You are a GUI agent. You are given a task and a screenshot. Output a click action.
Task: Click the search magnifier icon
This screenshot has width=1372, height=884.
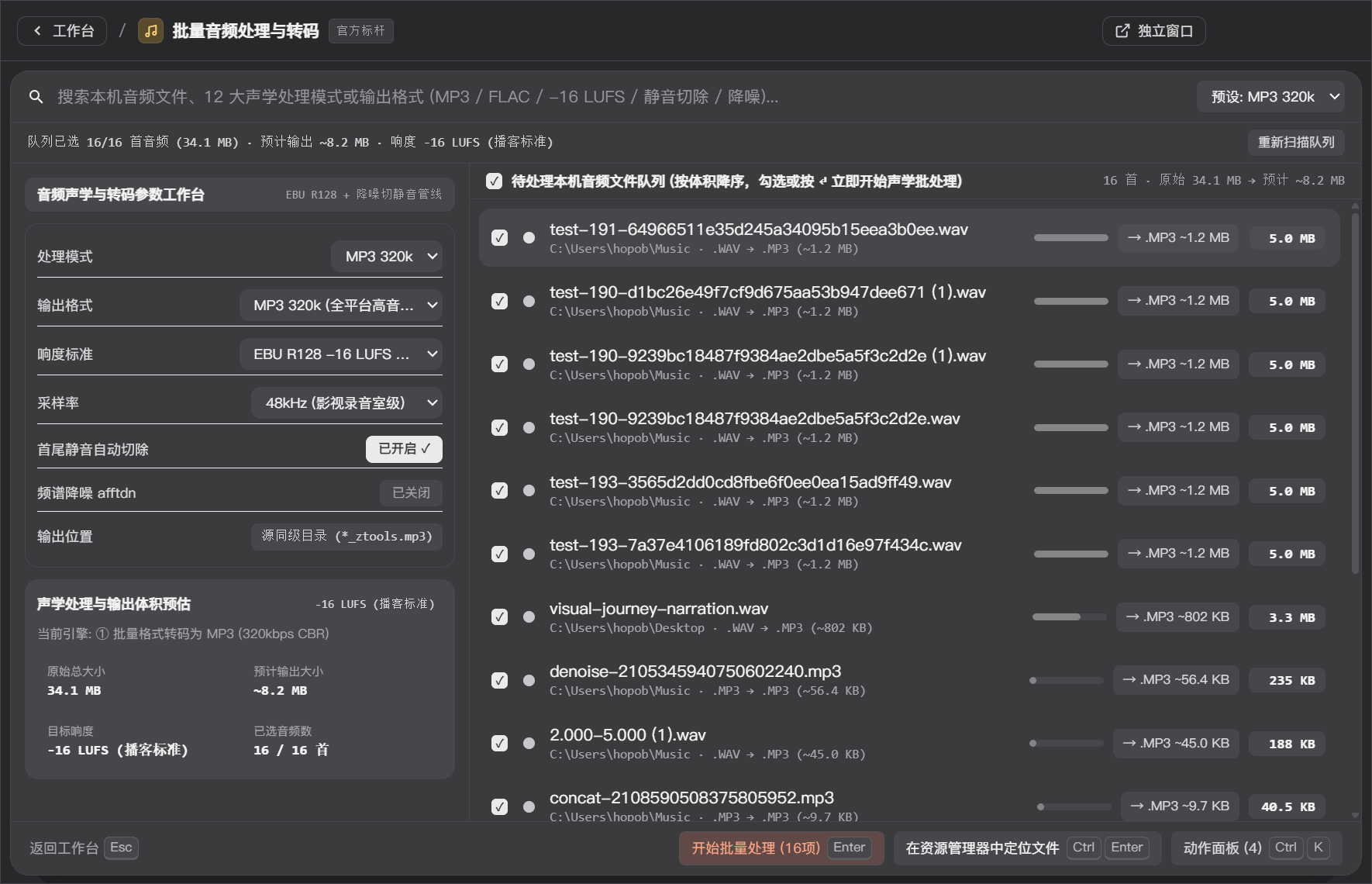[36, 97]
